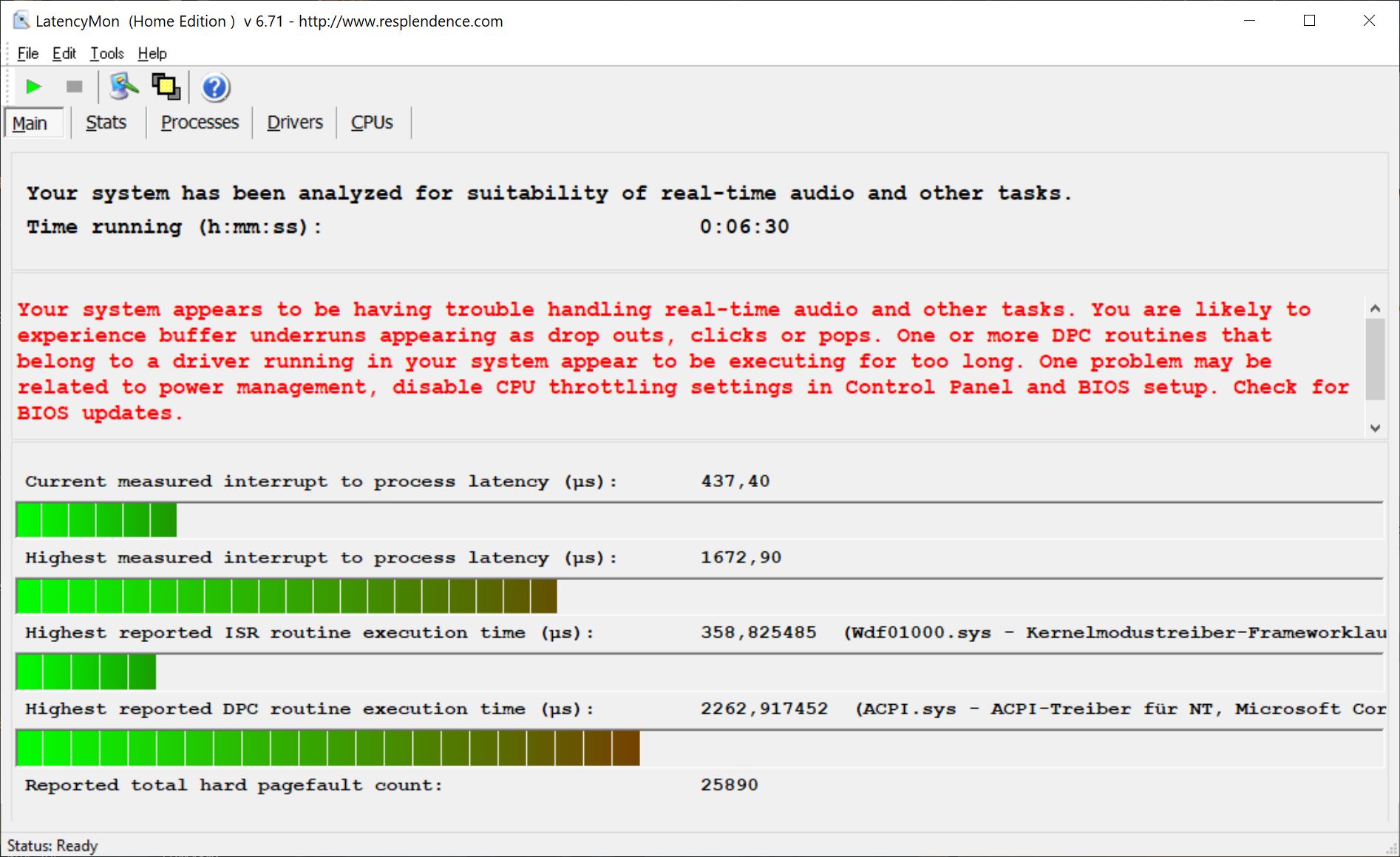Maximize the LatencyMon window
The image size is (1400, 857).
click(x=1309, y=21)
